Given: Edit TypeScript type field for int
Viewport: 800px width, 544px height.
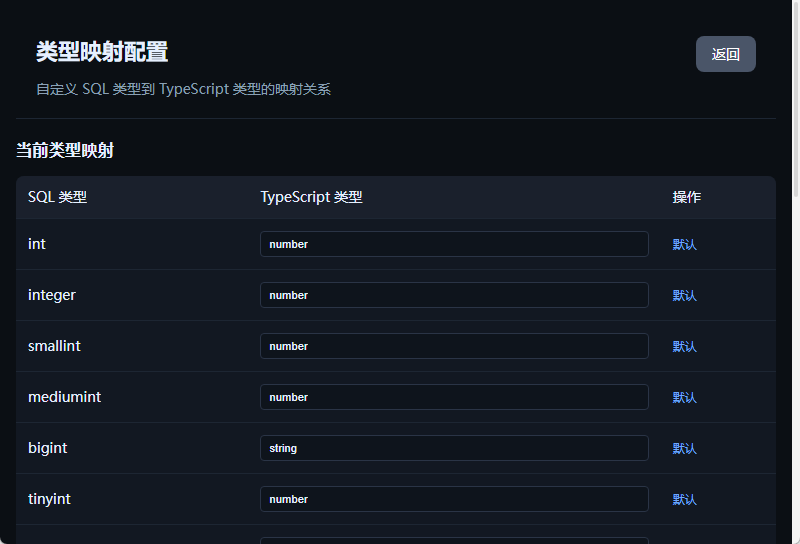Looking at the screenshot, I should click(454, 244).
